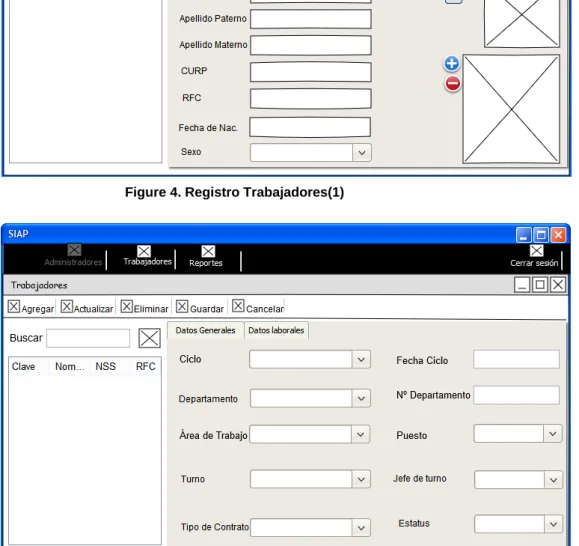This screenshot has height=546, width=579.
Task: Click the RFC input field
Action: click(x=311, y=99)
